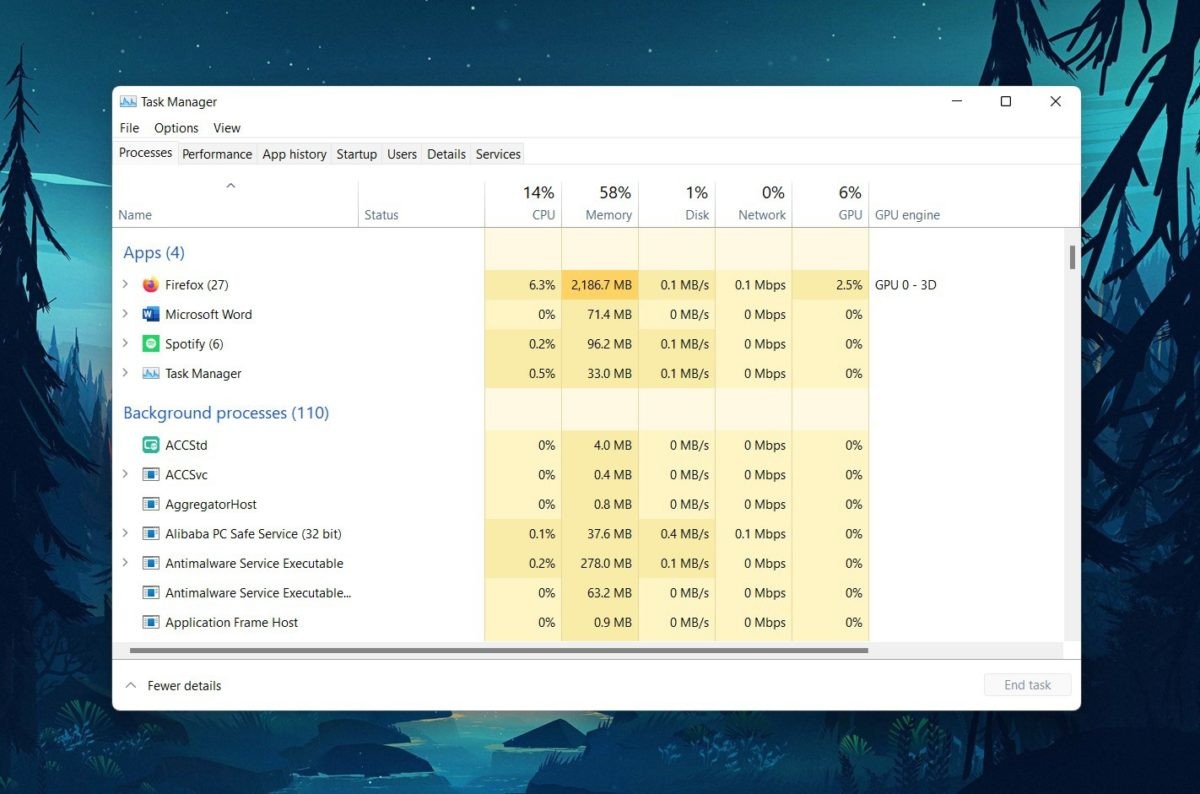Click the horizontal scrollbar at bottom of list

pyautogui.click(x=498, y=650)
